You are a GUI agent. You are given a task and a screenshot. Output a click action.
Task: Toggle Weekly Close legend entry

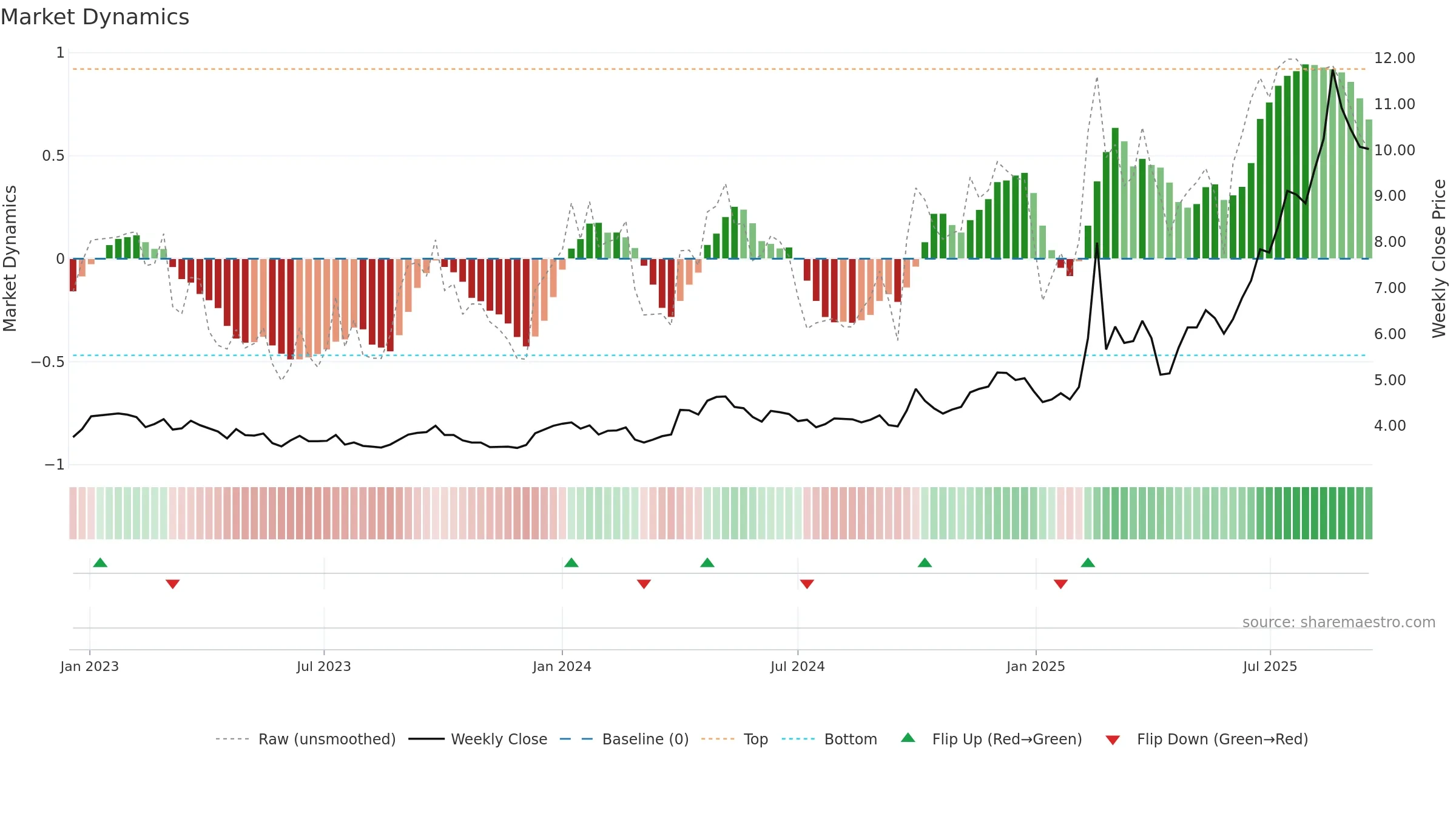[478, 739]
